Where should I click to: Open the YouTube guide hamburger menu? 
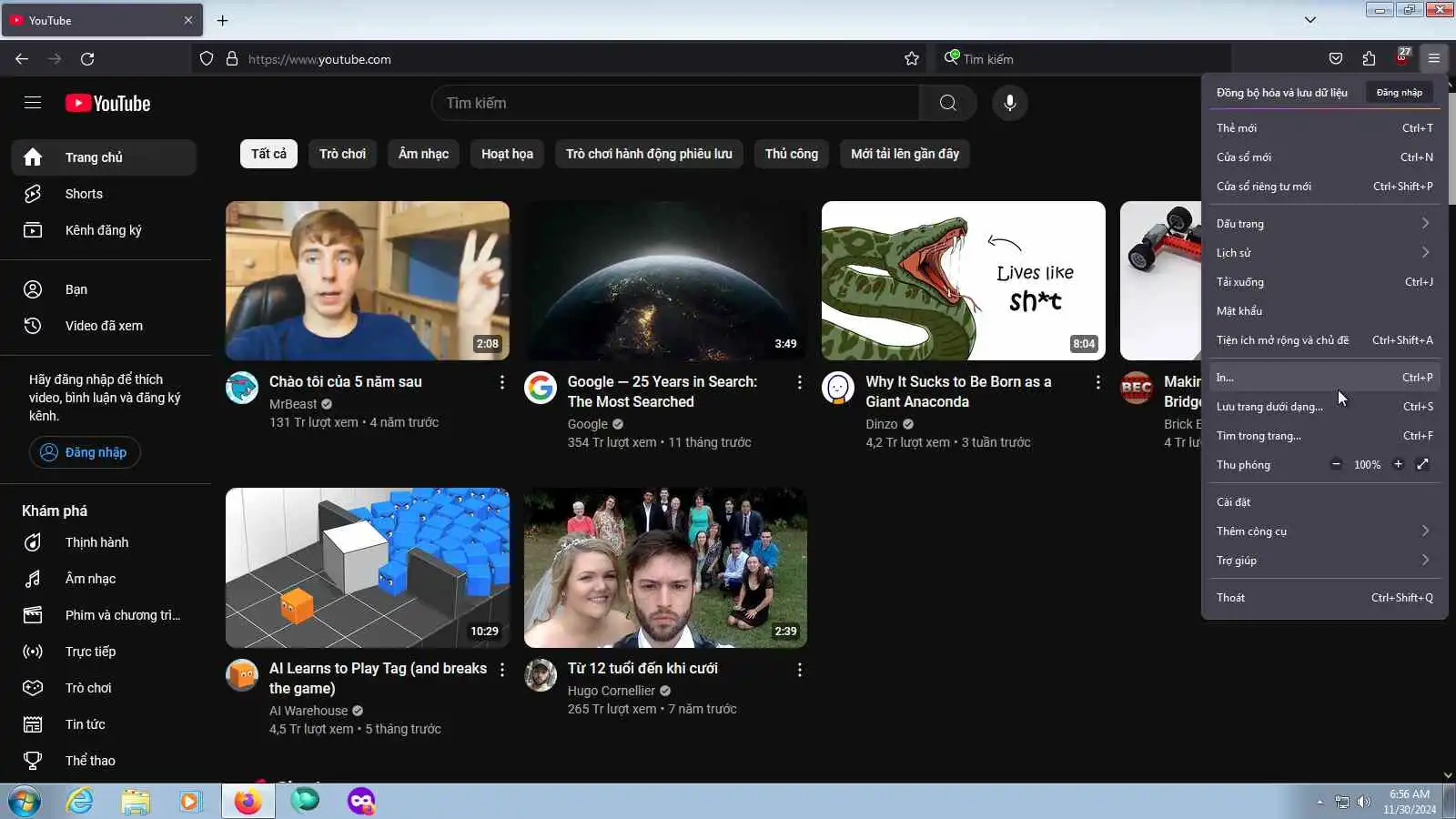point(33,103)
